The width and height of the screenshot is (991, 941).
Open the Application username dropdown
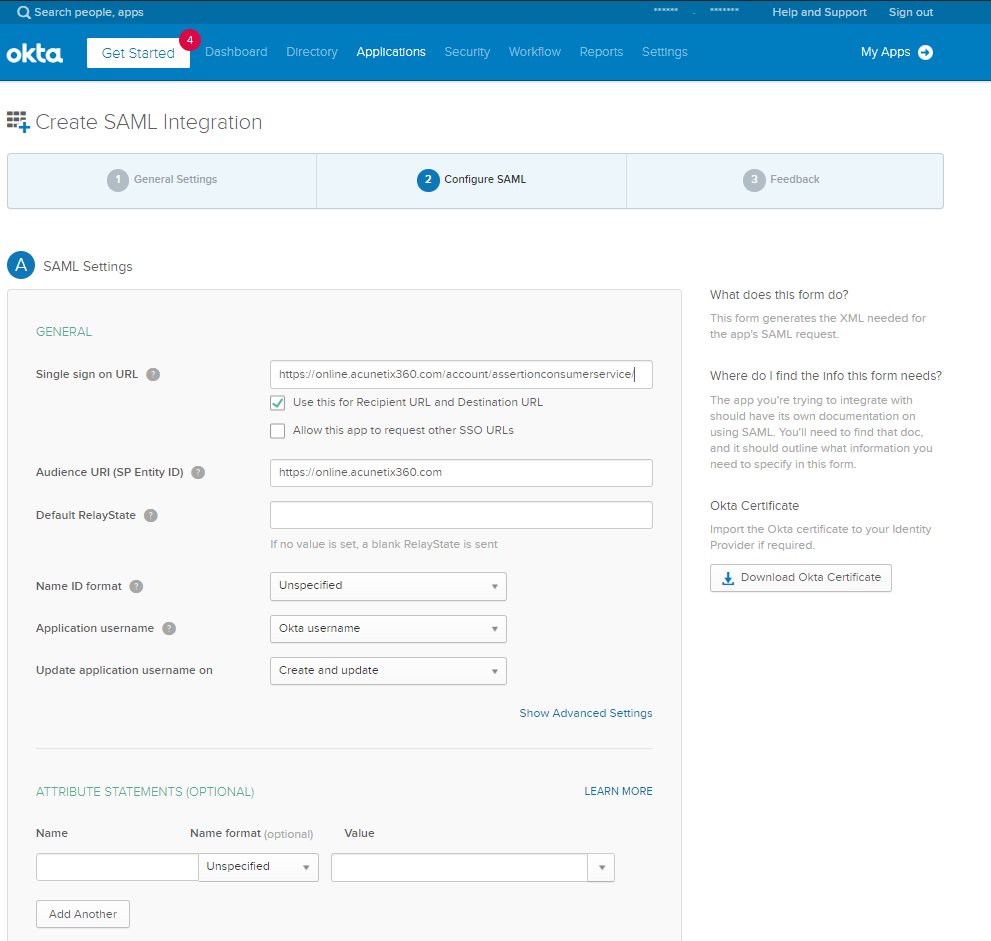388,629
